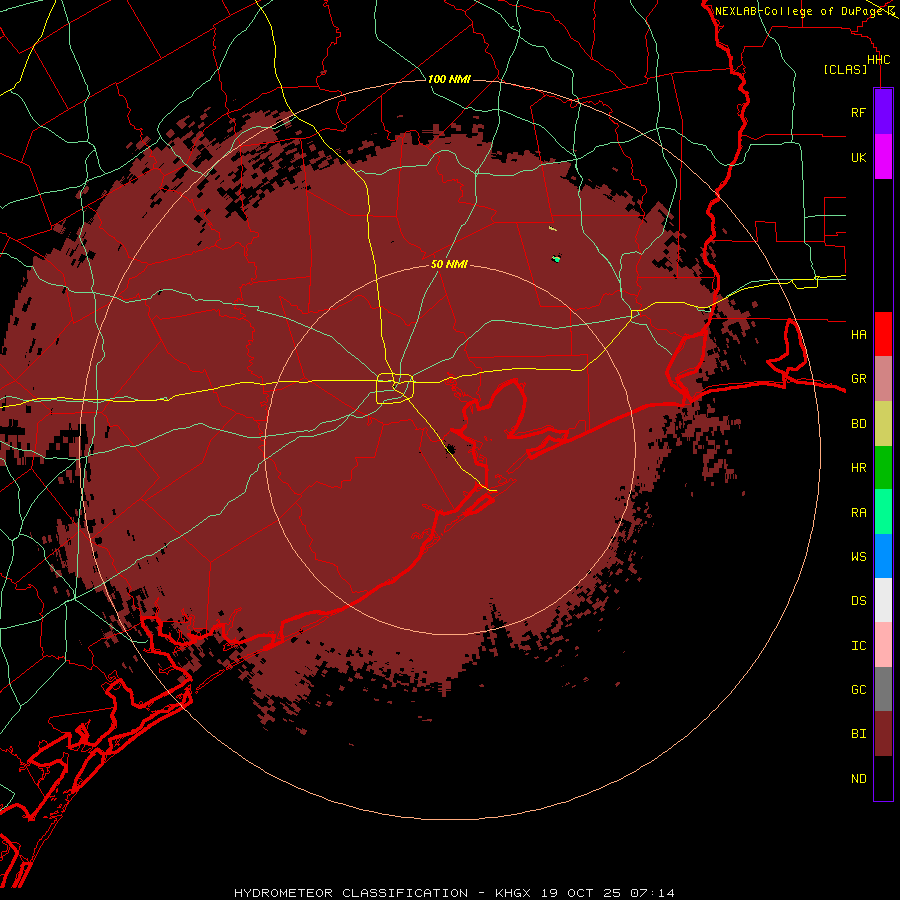
Task: Click the dark red BI legend swatch
Action: (x=883, y=734)
